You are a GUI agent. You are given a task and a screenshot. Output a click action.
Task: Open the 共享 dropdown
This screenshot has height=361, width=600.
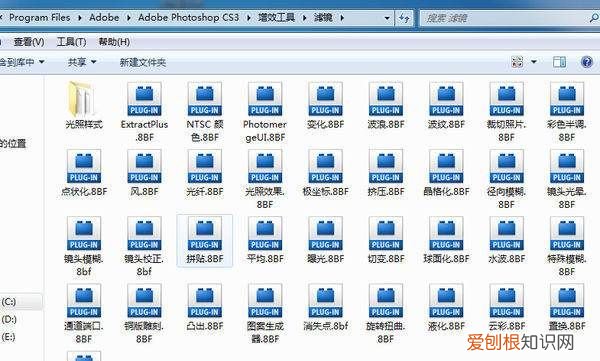coord(82,62)
